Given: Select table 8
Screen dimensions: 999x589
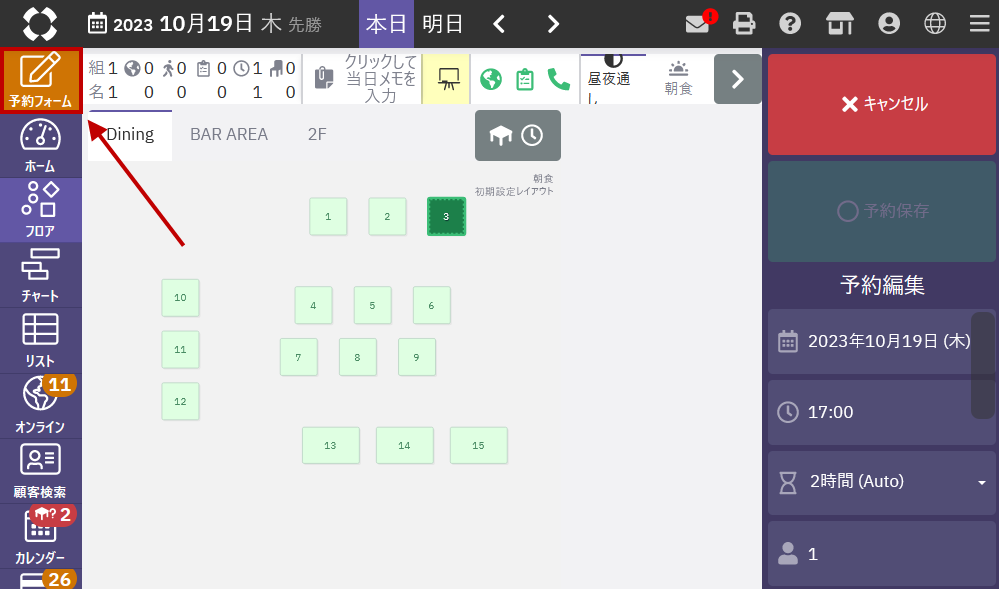Looking at the screenshot, I should [358, 357].
